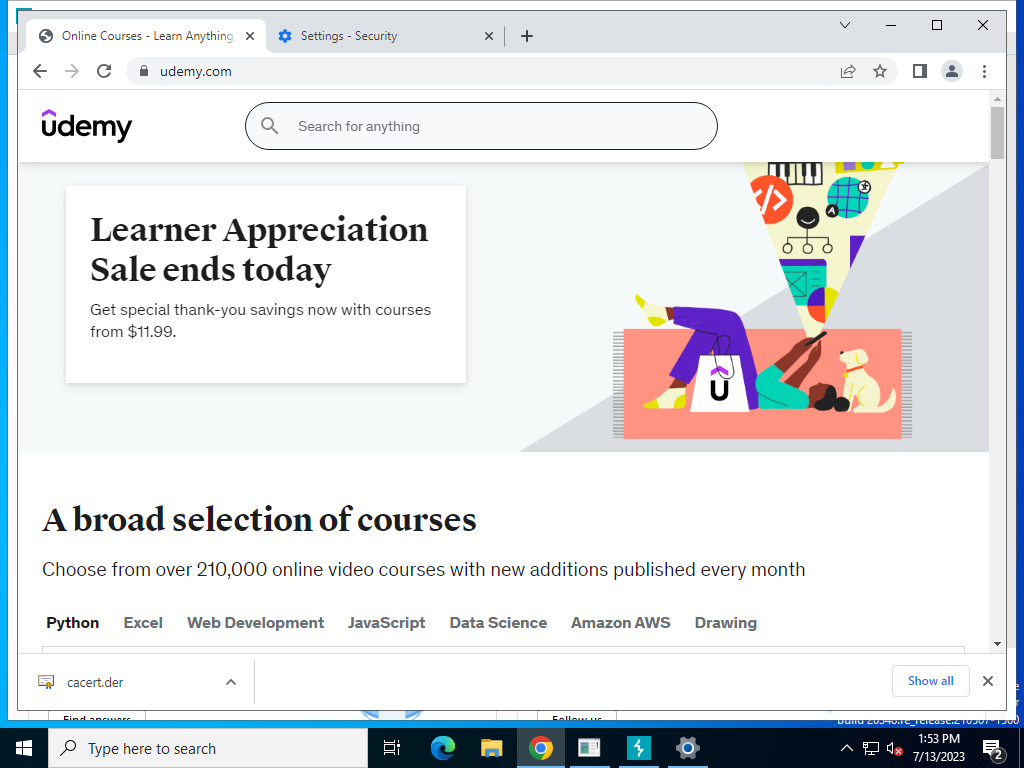Expand the cacert.der download options chevron
Screen dimensions: 1024x768
(x=231, y=682)
